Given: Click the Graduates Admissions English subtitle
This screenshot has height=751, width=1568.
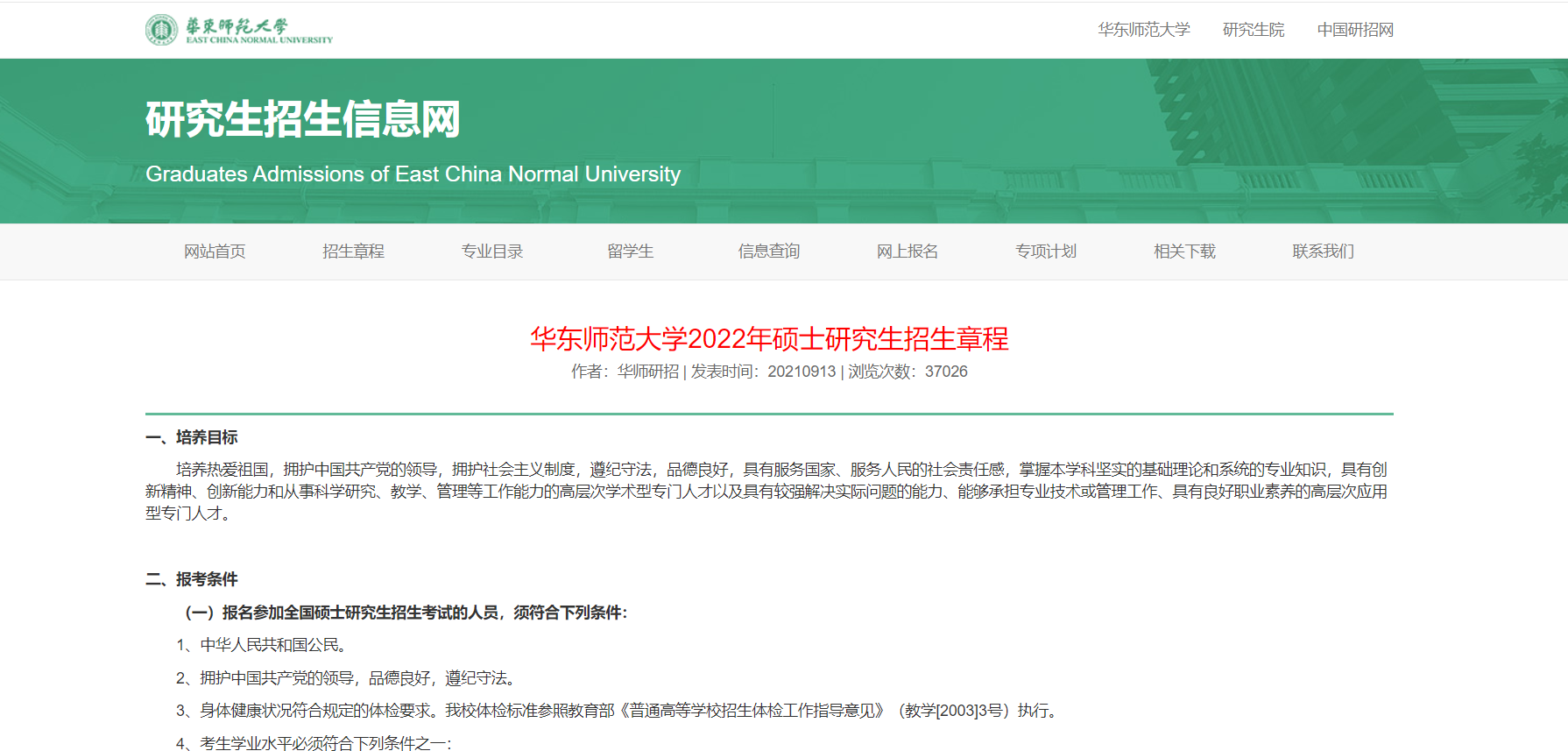Looking at the screenshot, I should pyautogui.click(x=413, y=174).
